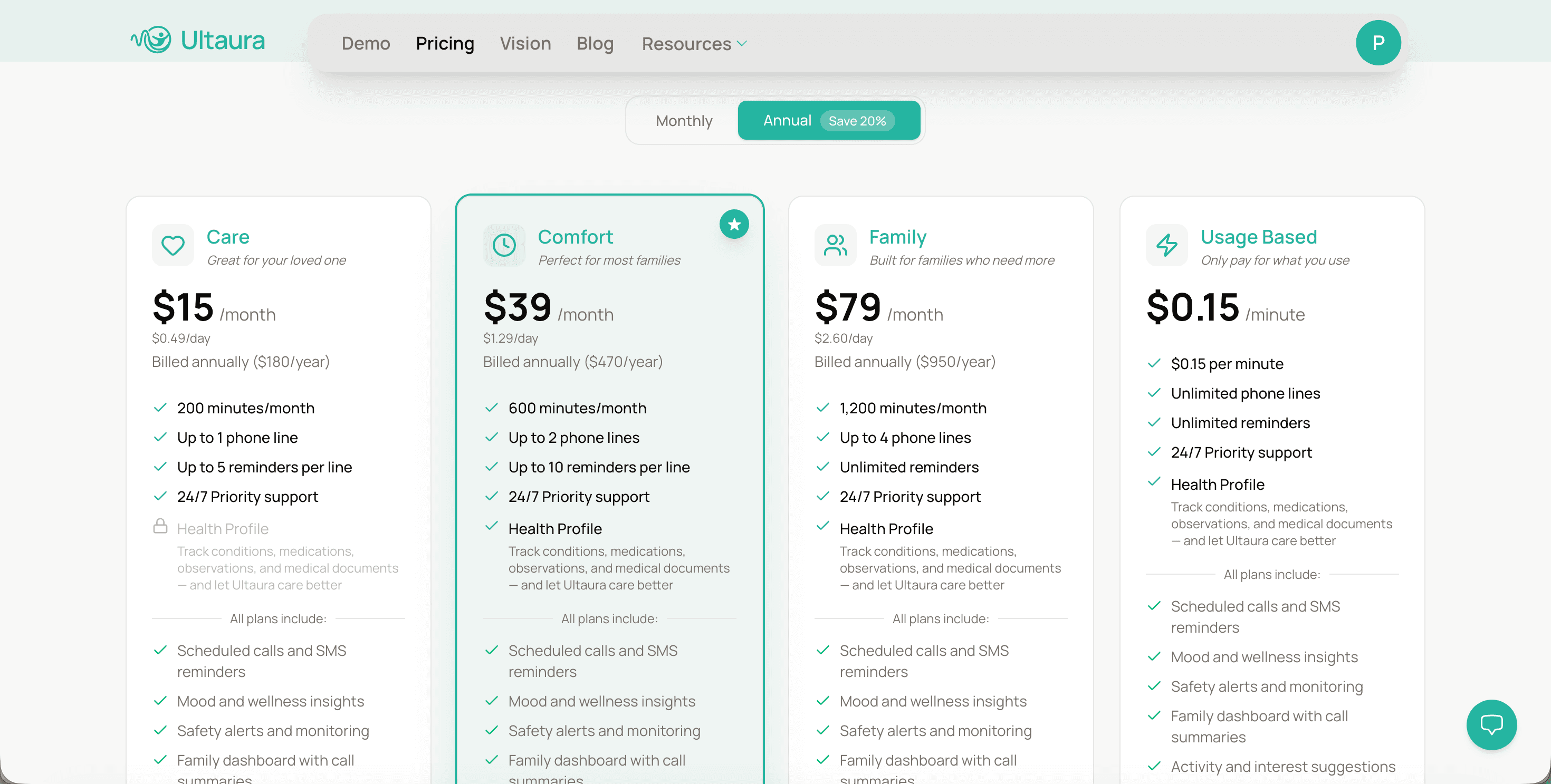Image resolution: width=1551 pixels, height=784 pixels.
Task: Select the Demo menu item
Action: 366,43
